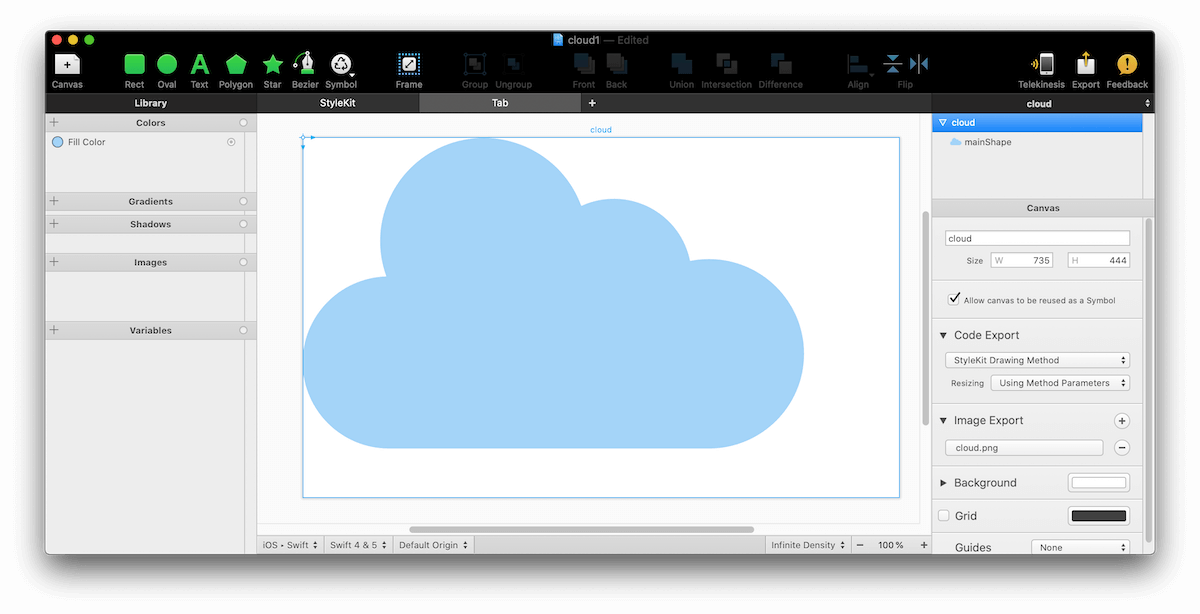
Task: Switch to the StyleKit tab
Action: coord(337,103)
